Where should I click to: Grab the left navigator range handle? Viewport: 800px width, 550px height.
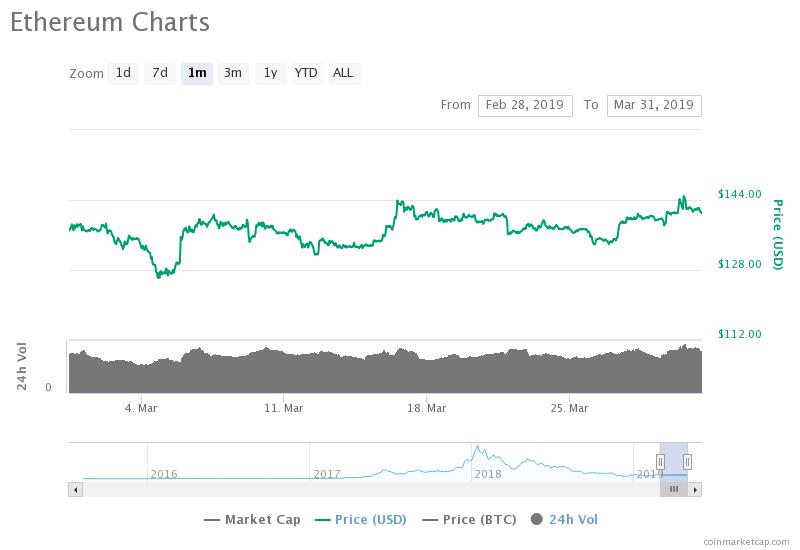(660, 461)
